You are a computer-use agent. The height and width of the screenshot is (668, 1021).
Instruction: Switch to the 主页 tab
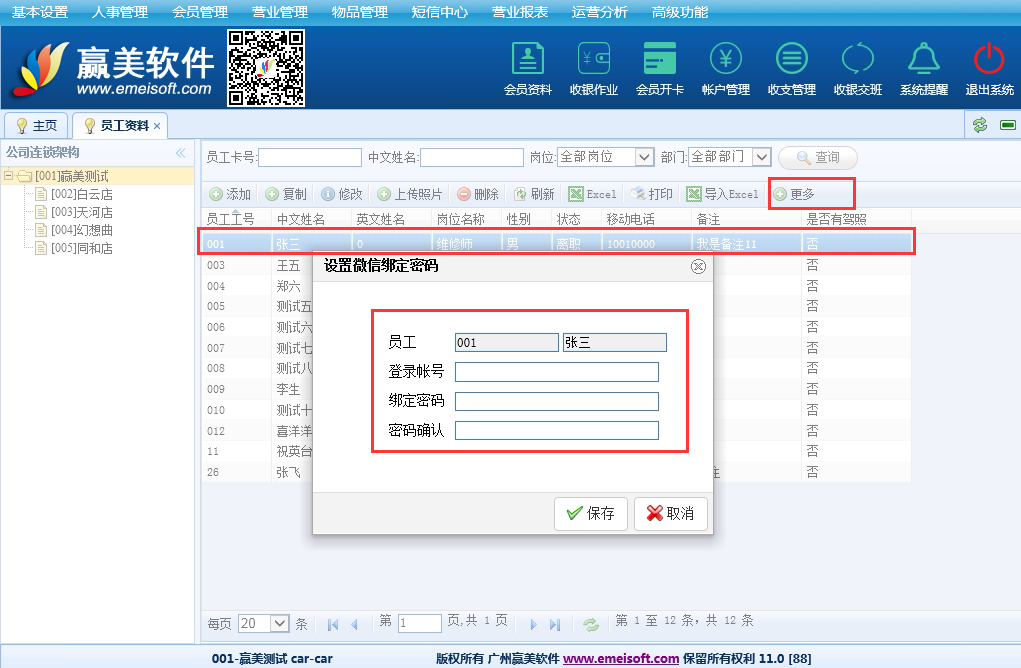tap(37, 126)
